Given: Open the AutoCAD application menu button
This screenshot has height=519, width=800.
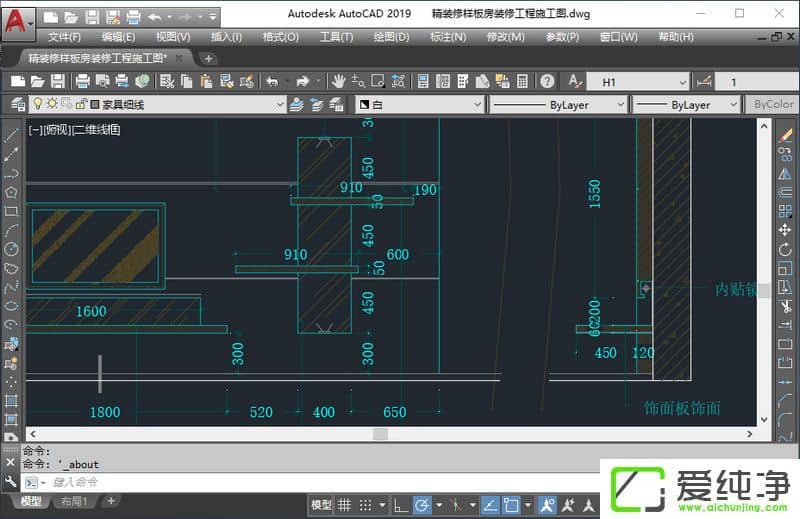Looking at the screenshot, I should (x=18, y=22).
